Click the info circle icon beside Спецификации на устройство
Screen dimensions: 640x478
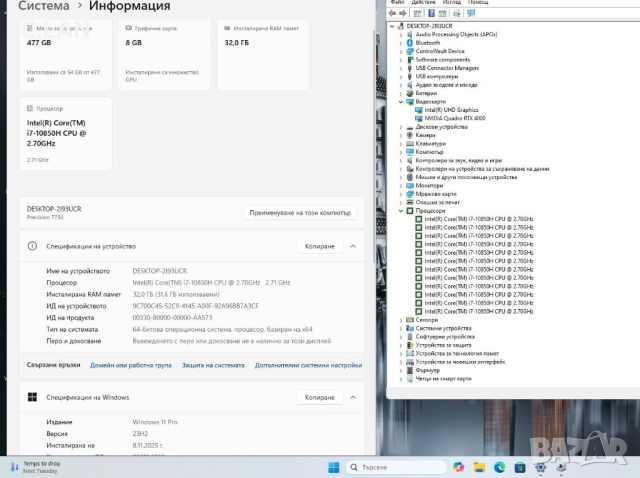[x=32, y=246]
